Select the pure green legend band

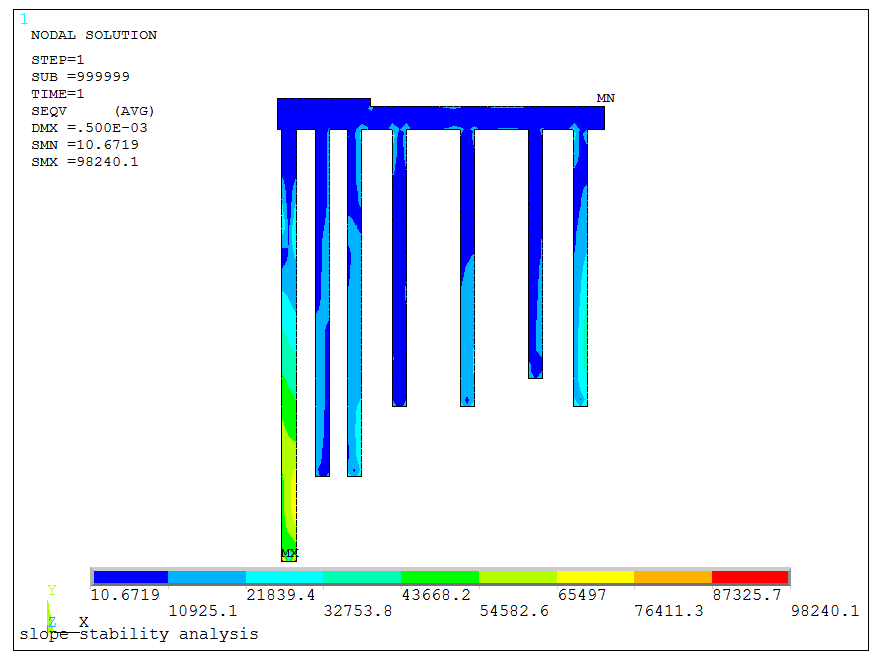click(x=440, y=577)
